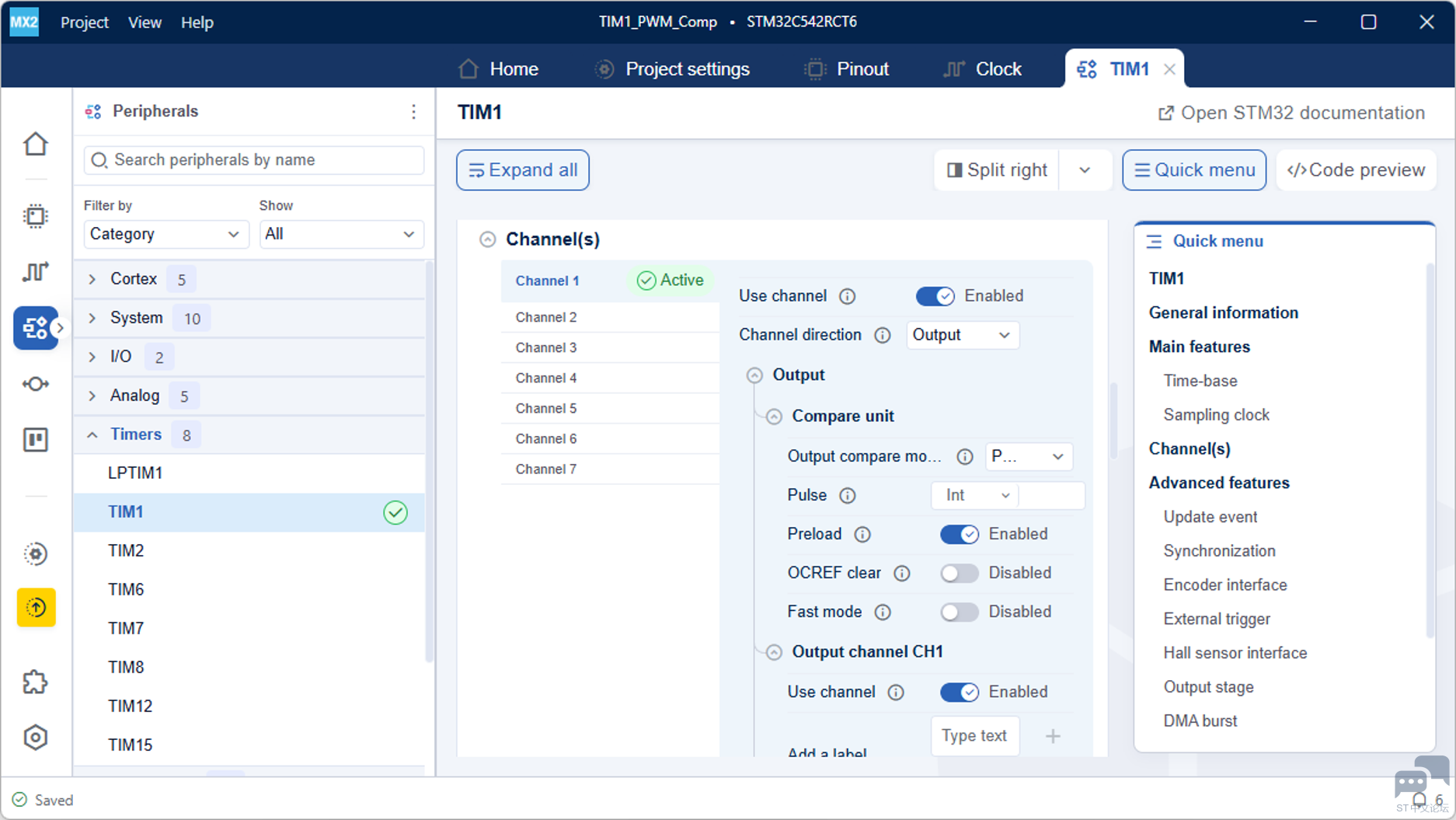This screenshot has width=1456, height=820.
Task: Open the Pinout chip icon in the left sidebar
Action: coord(36,216)
